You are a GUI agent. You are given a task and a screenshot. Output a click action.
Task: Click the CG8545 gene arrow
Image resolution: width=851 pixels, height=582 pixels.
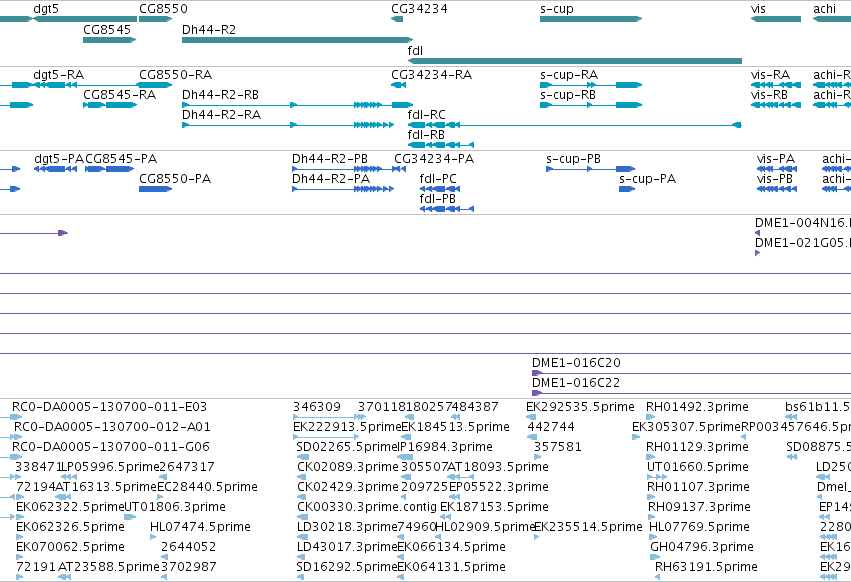pos(110,40)
